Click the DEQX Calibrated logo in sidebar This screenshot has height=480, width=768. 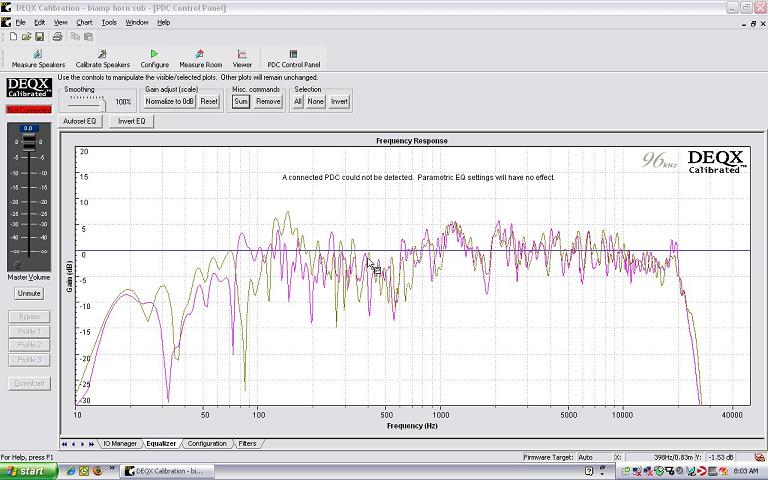[x=29, y=88]
